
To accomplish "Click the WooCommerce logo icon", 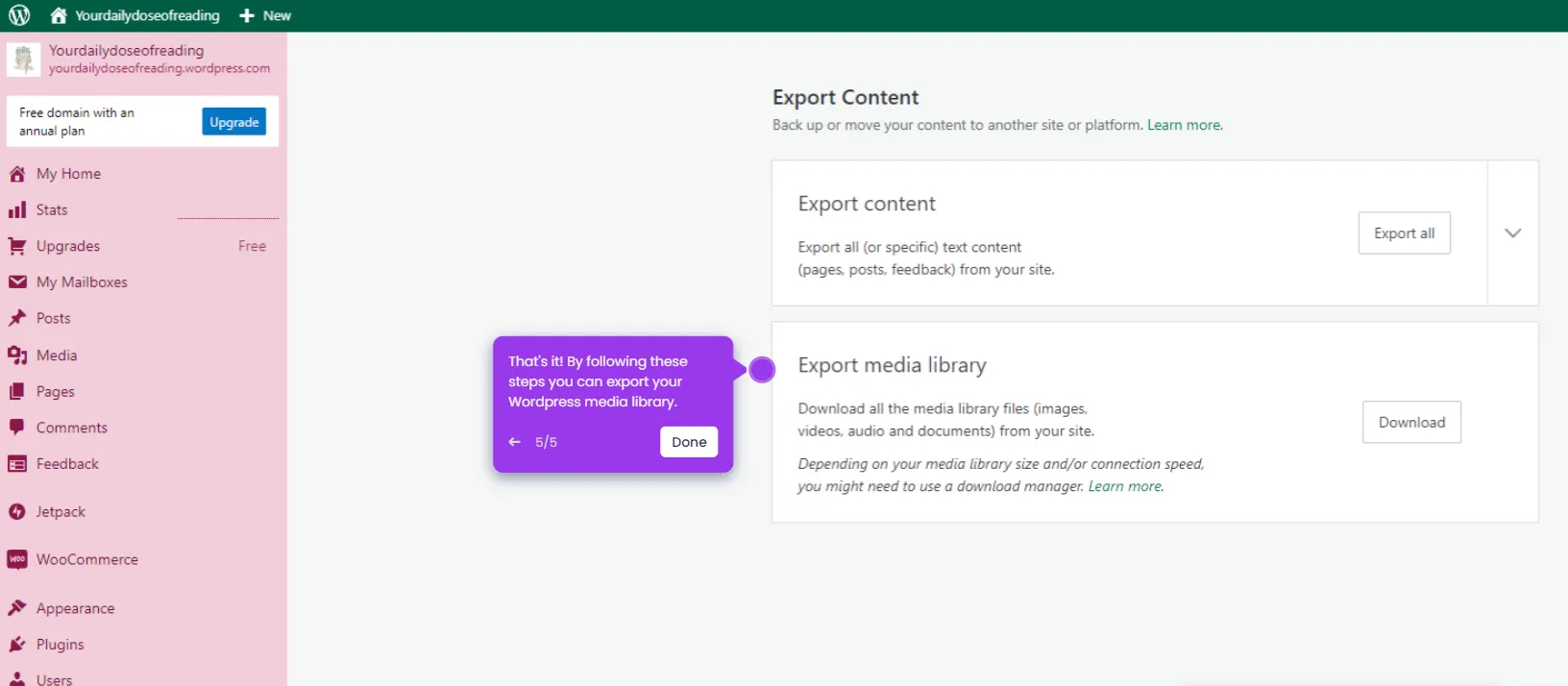I will (x=17, y=559).
